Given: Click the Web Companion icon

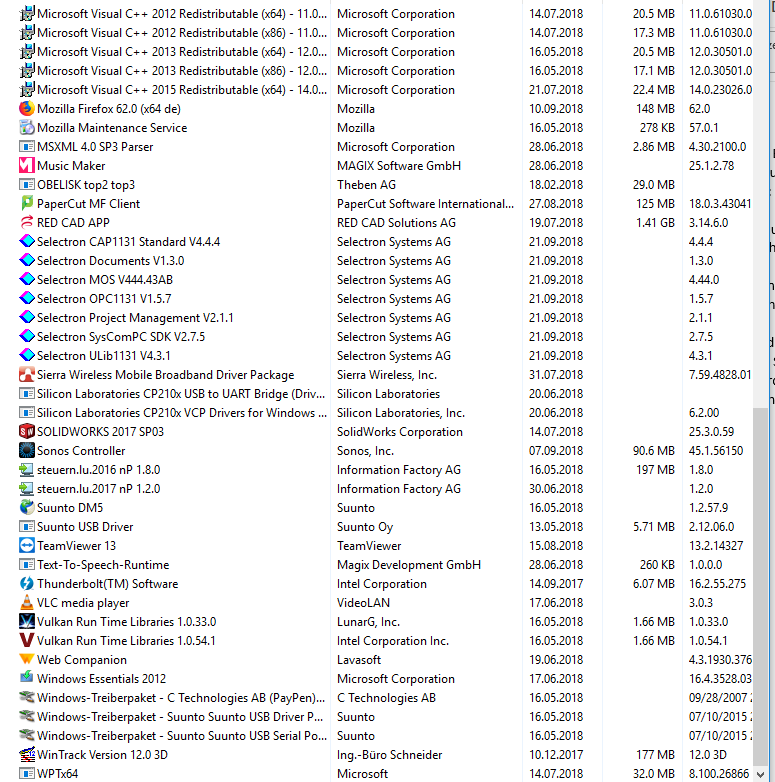Looking at the screenshot, I should pos(26,659).
